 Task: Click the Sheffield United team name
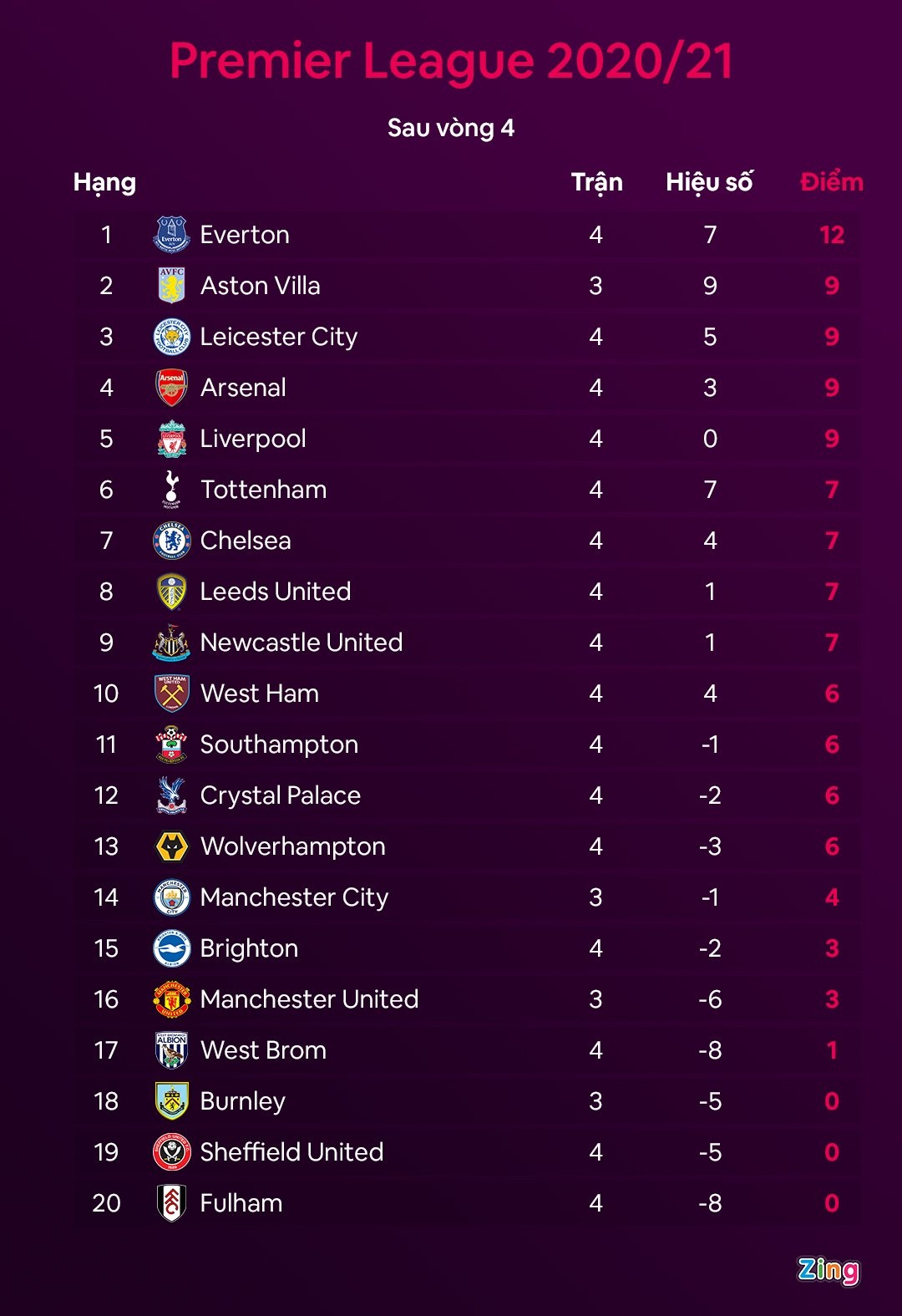tap(291, 1152)
